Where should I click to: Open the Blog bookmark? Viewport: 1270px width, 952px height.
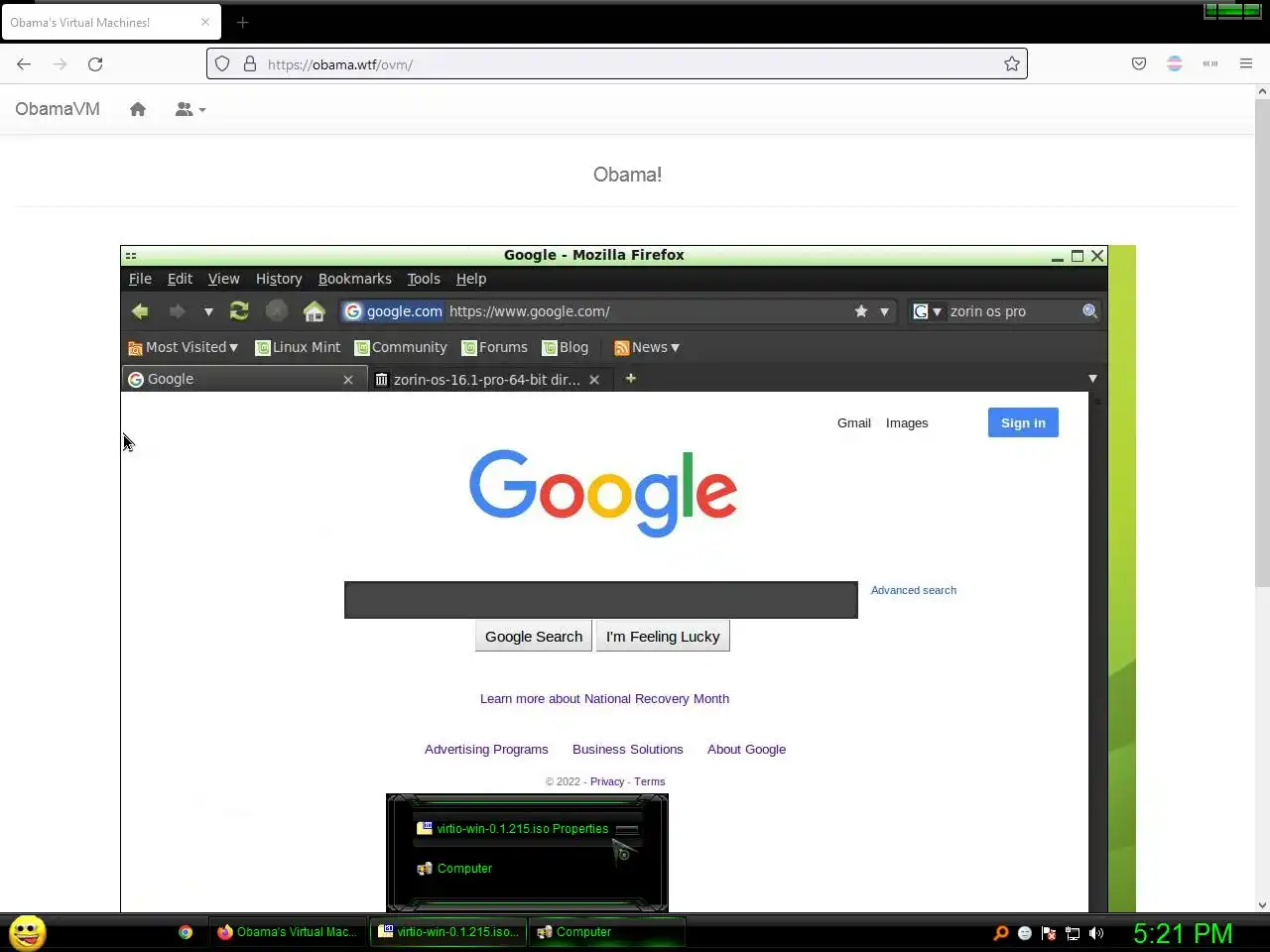click(x=566, y=347)
